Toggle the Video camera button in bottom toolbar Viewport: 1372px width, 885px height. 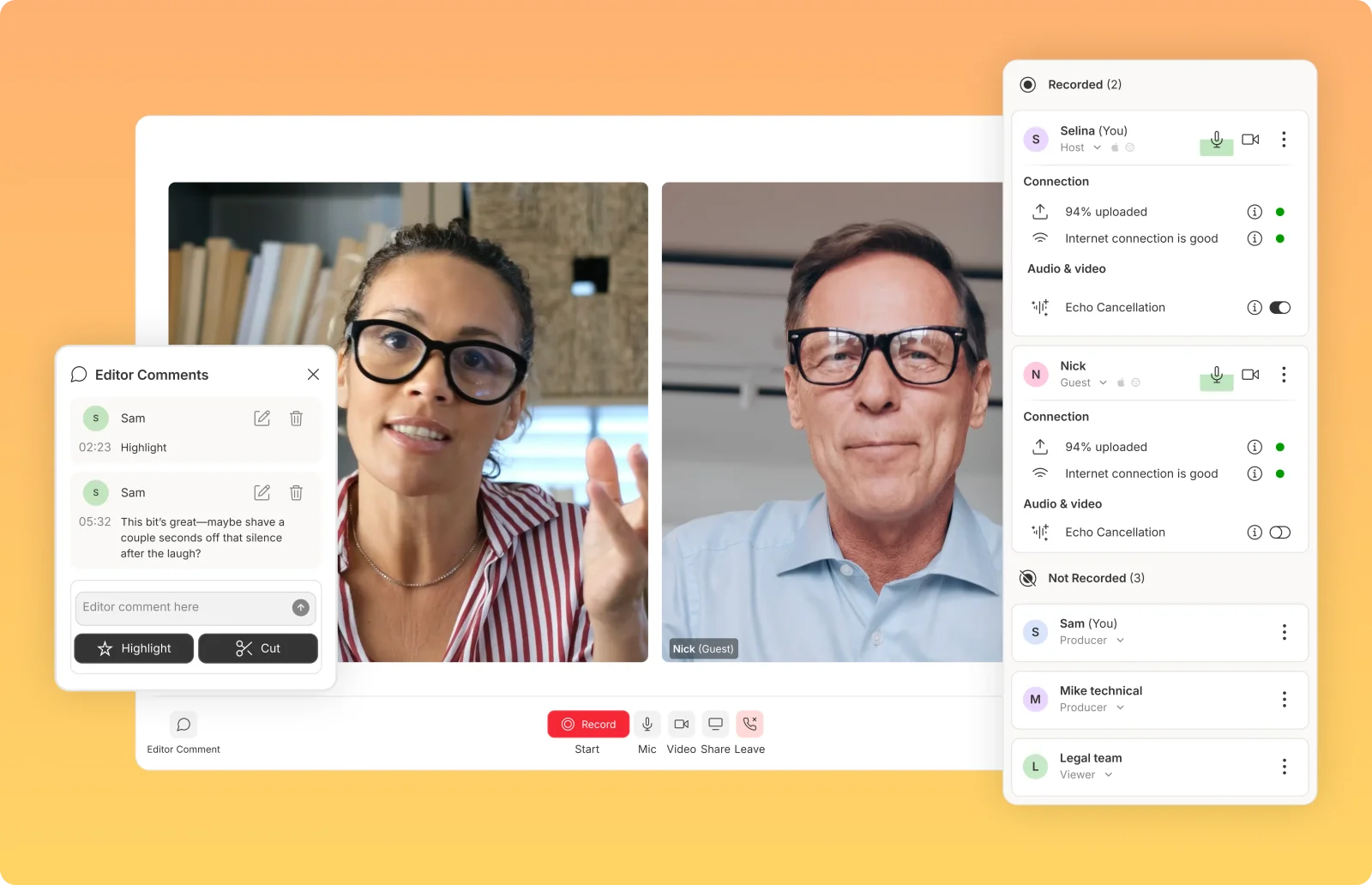click(x=682, y=725)
